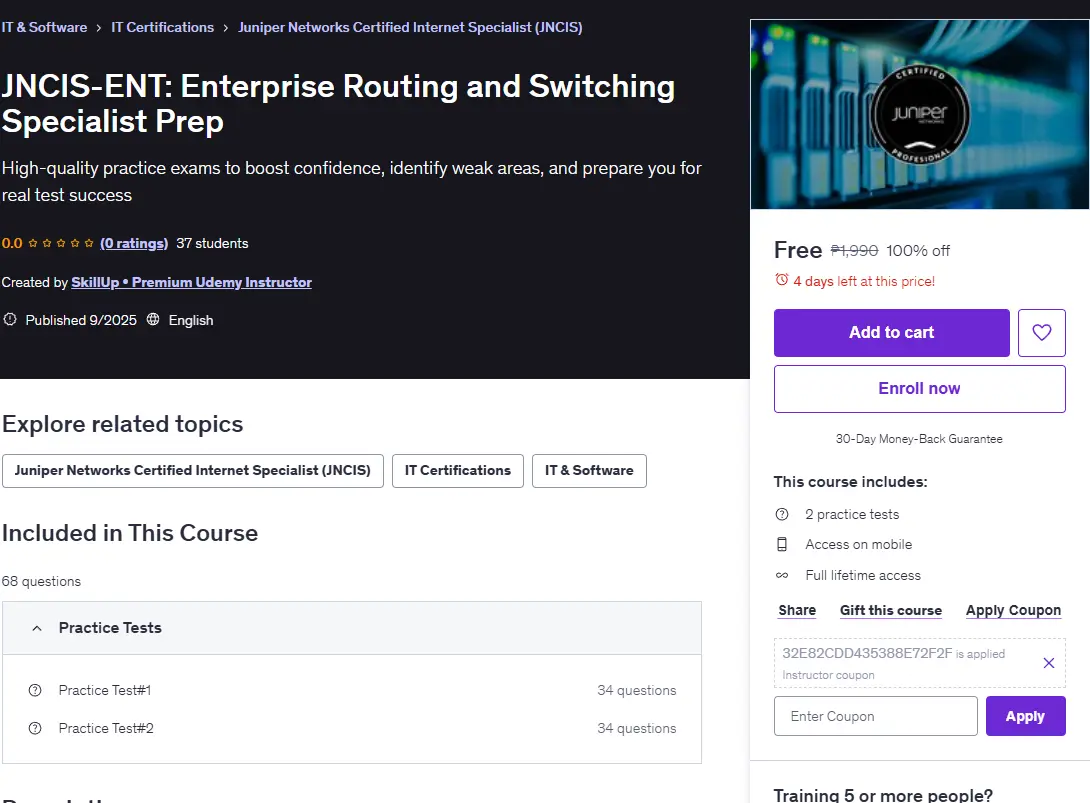Click Apply Coupon link

pyautogui.click(x=1013, y=610)
